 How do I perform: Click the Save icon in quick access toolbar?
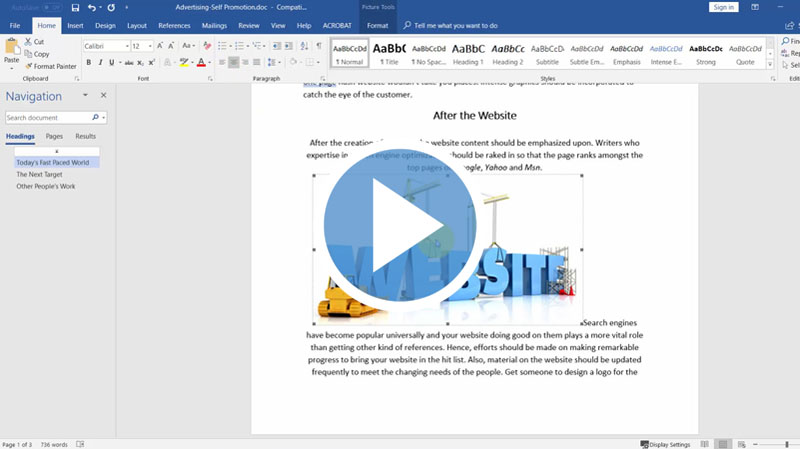[x=75, y=8]
